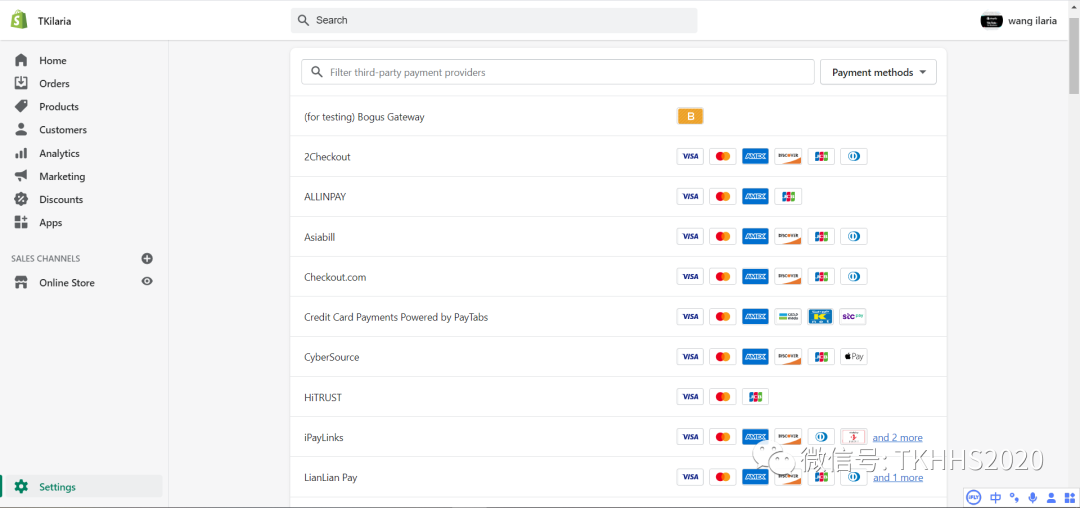Go to Settings in the sidebar
Viewport: 1080px width, 508px height.
click(57, 487)
